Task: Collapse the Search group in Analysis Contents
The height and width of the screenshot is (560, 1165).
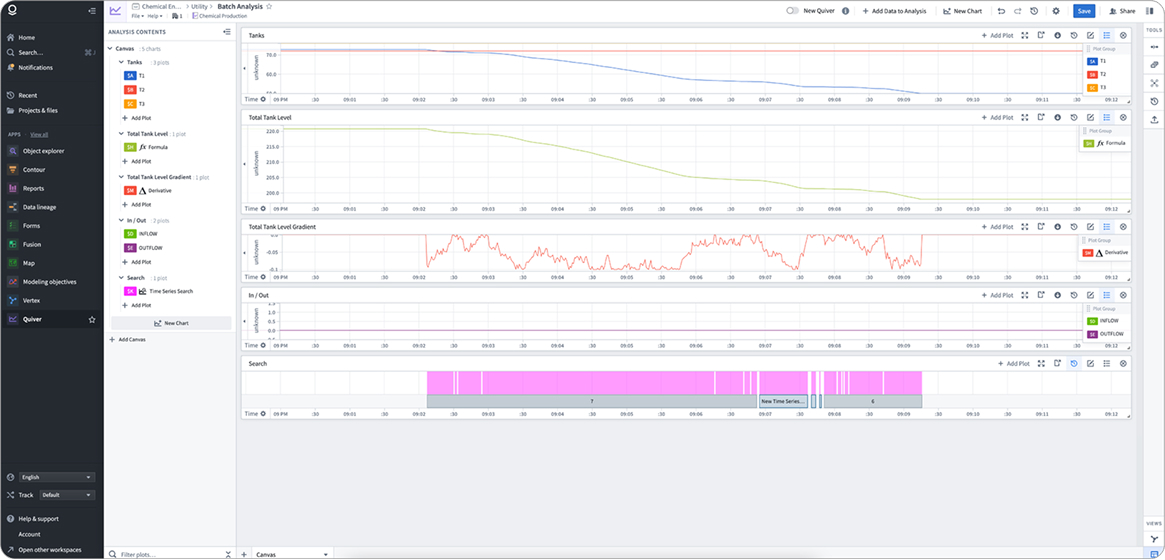Action: pos(121,278)
